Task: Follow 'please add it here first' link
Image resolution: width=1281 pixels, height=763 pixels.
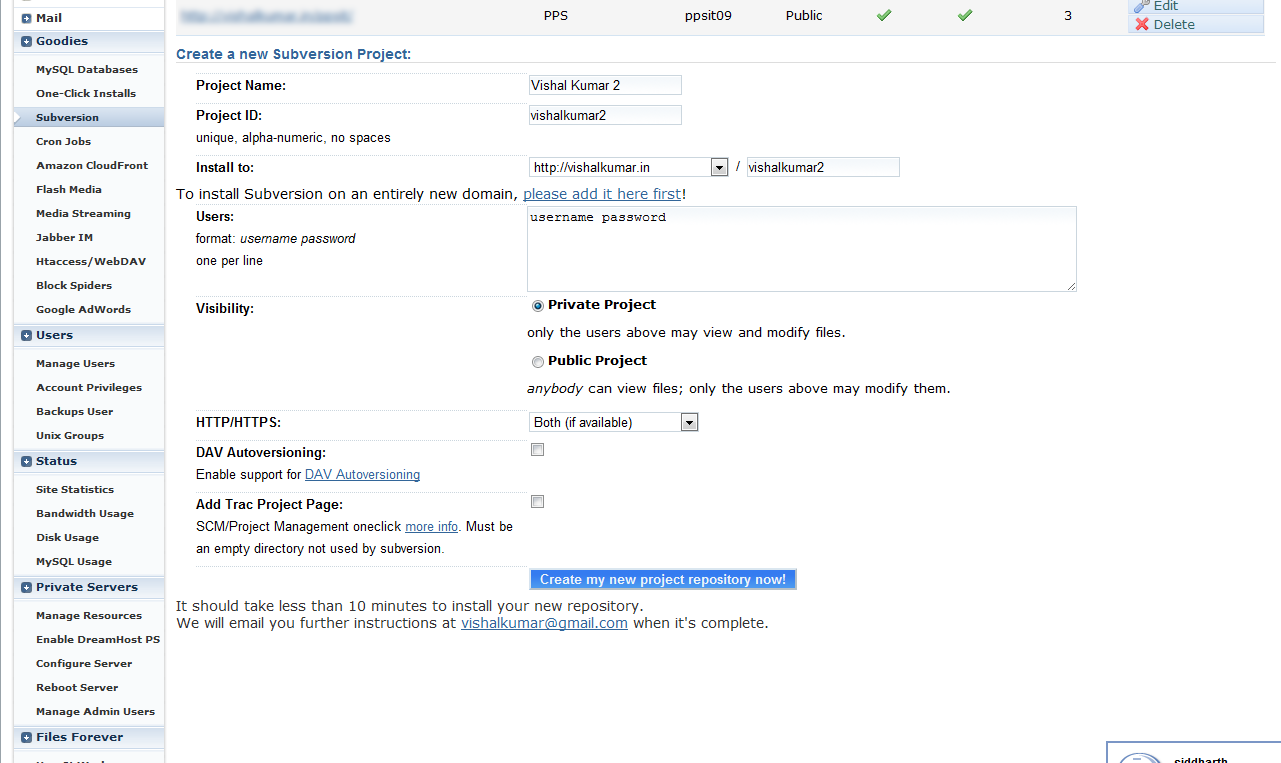Action: click(602, 194)
